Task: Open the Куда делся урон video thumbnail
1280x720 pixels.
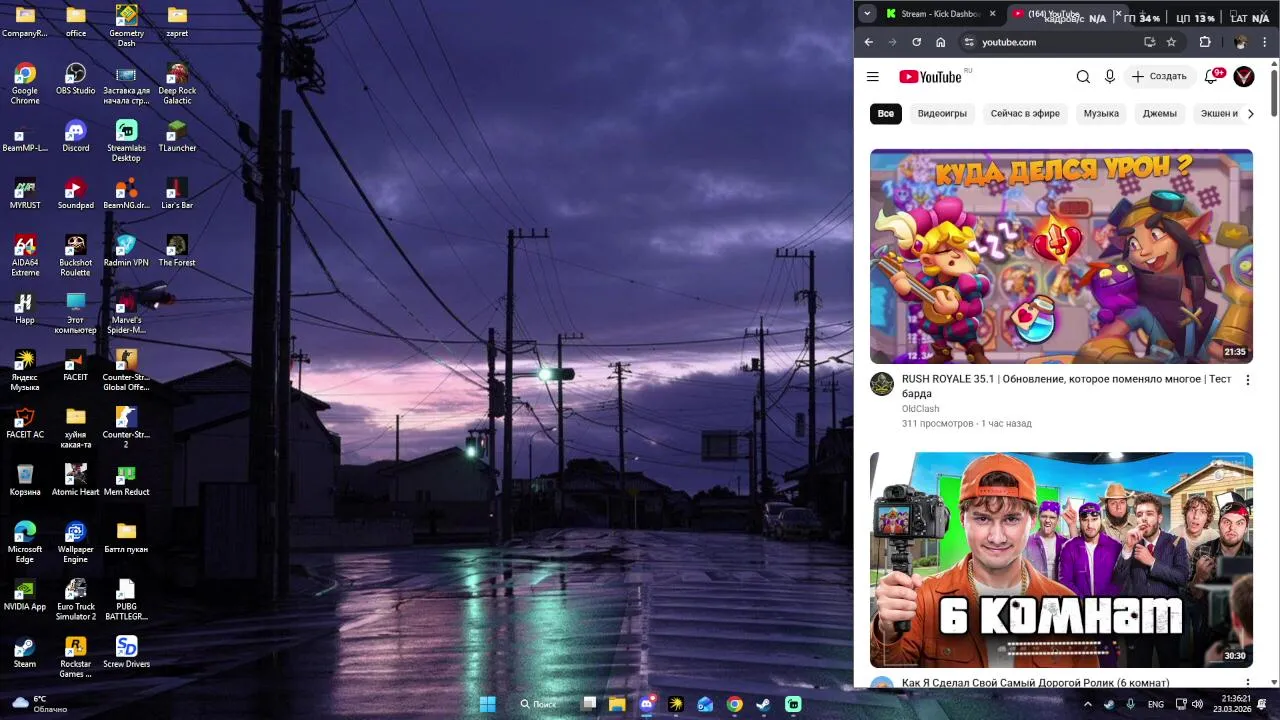Action: pyautogui.click(x=1061, y=257)
